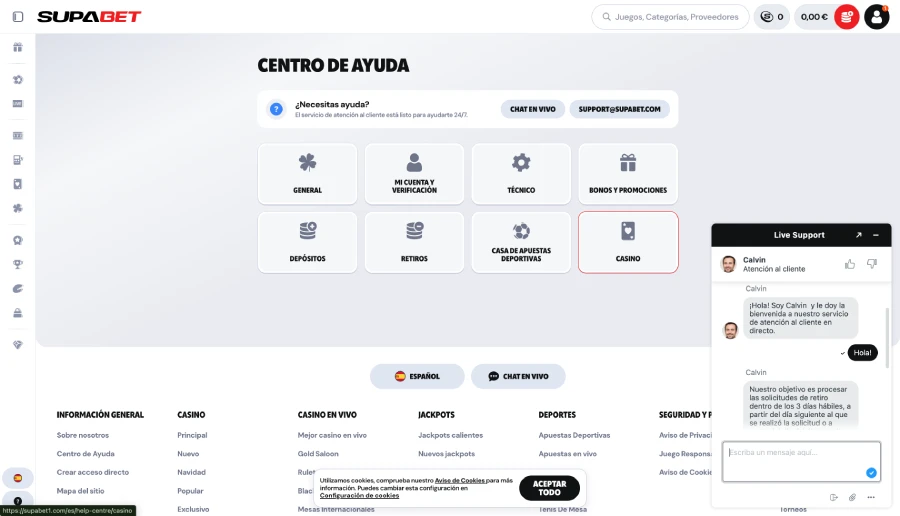Click the support@supabet.com email button
This screenshot has width=900, height=516.
619,109
